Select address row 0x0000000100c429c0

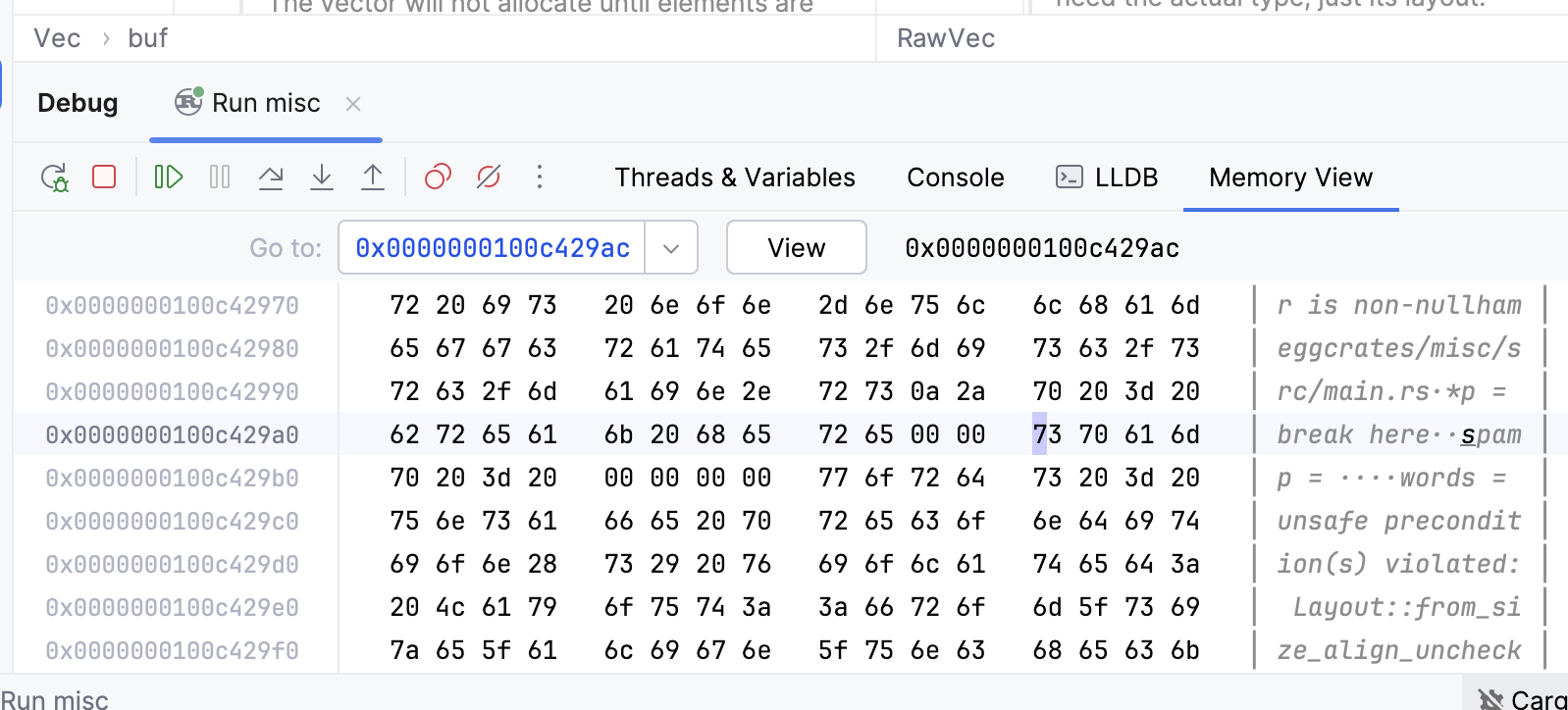click(173, 521)
